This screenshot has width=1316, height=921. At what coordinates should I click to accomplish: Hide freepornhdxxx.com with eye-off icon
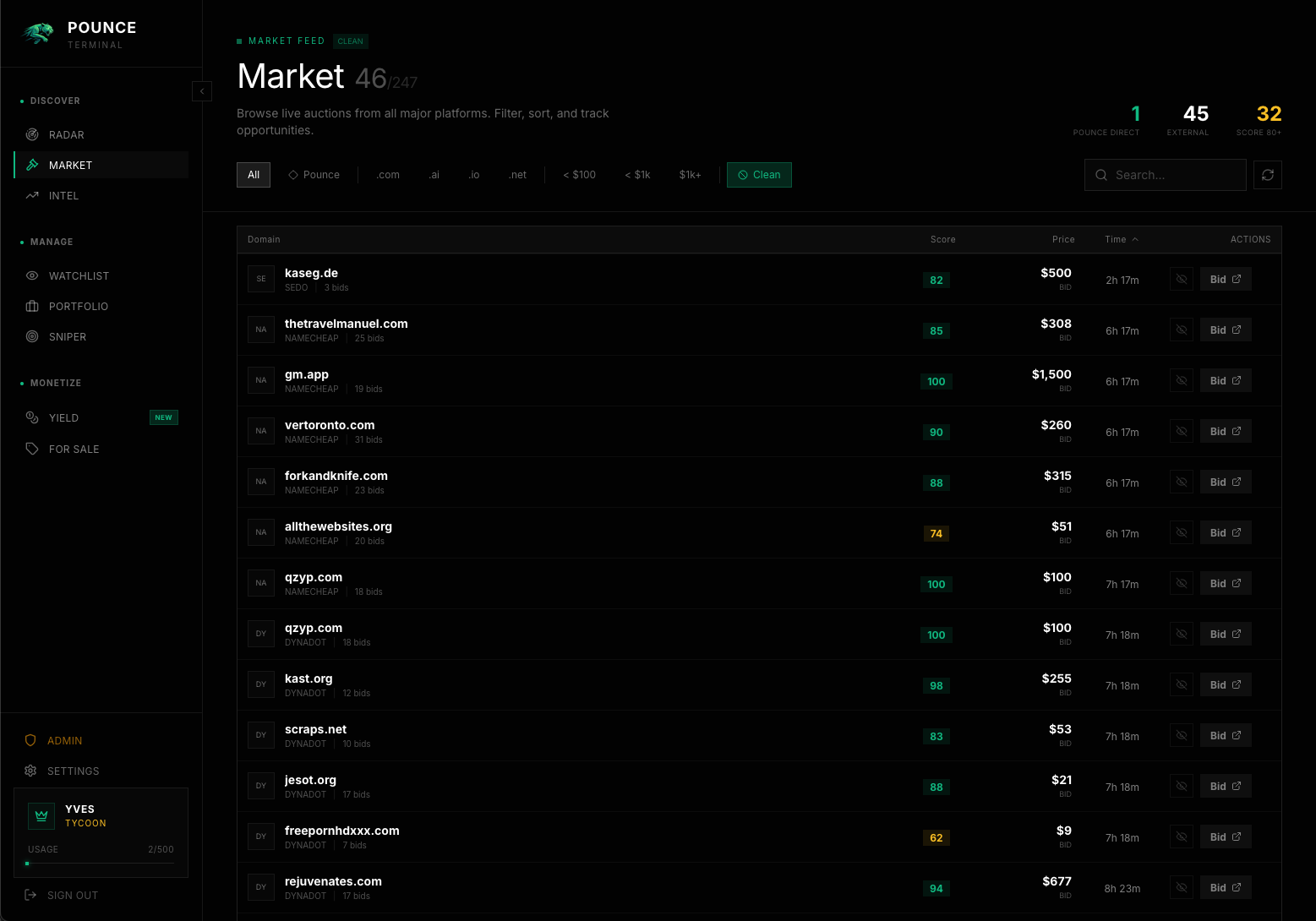tap(1182, 837)
